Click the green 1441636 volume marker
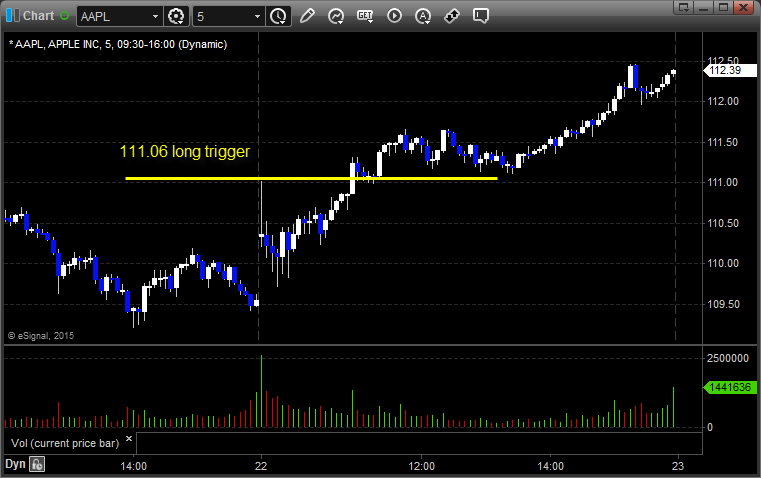Viewport: 761px width, 478px height. coord(729,387)
